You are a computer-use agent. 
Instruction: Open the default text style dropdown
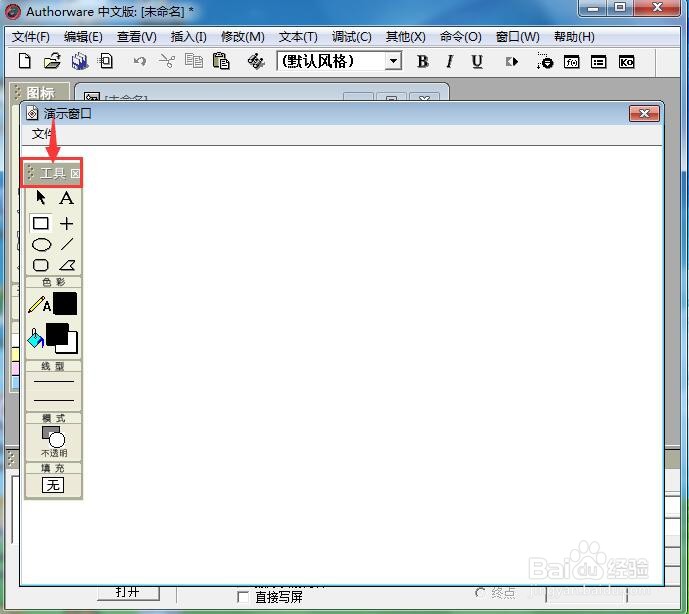(x=393, y=61)
